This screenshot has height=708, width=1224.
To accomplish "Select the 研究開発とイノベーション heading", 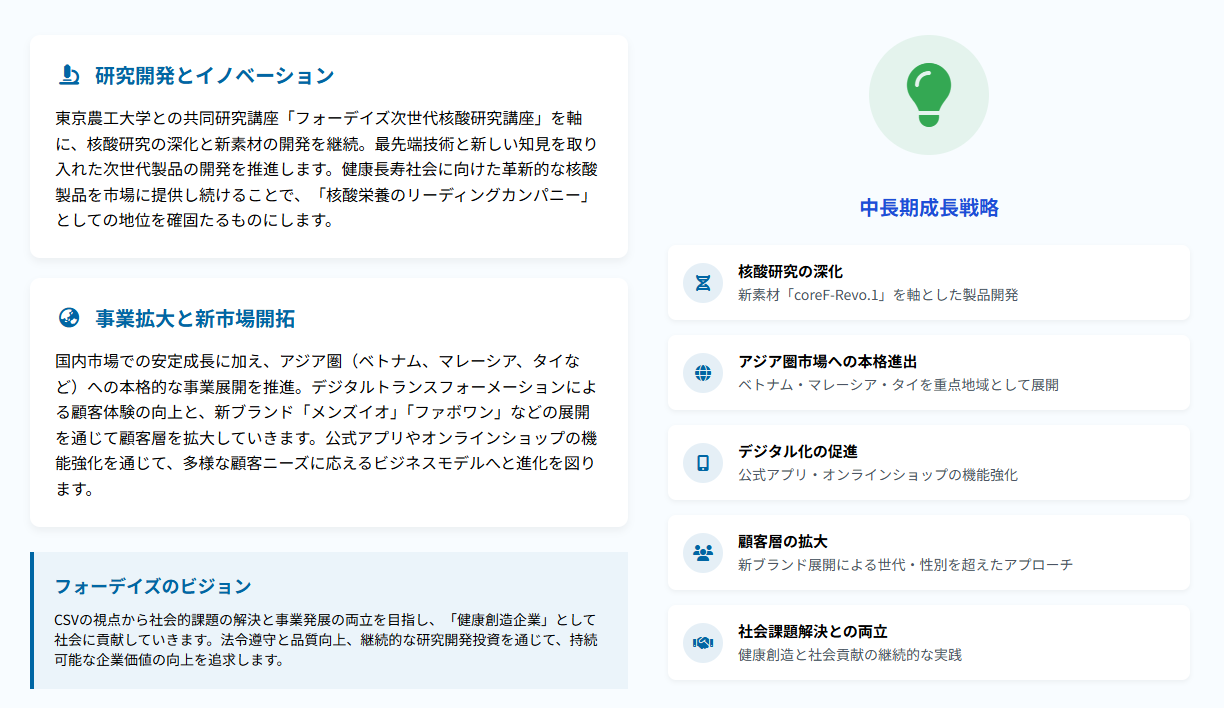I will (x=215, y=75).
